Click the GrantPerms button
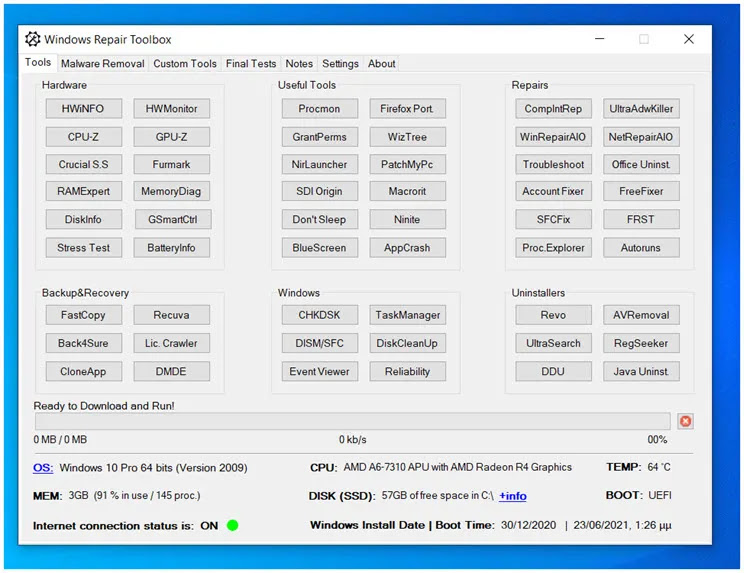The width and height of the screenshot is (744, 573). pos(319,137)
